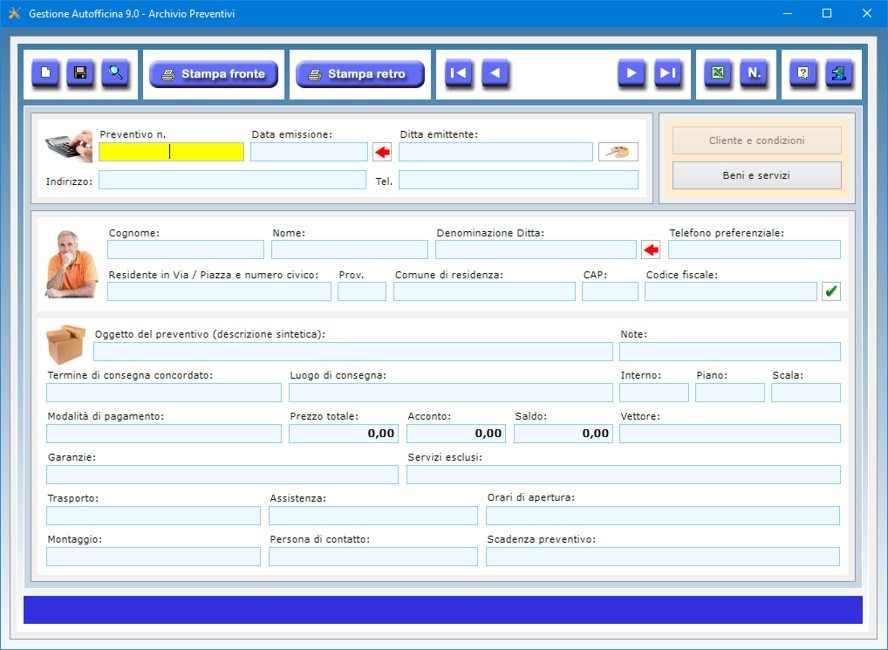Open search with the magnifying glass icon
The image size is (888, 650).
pos(115,73)
